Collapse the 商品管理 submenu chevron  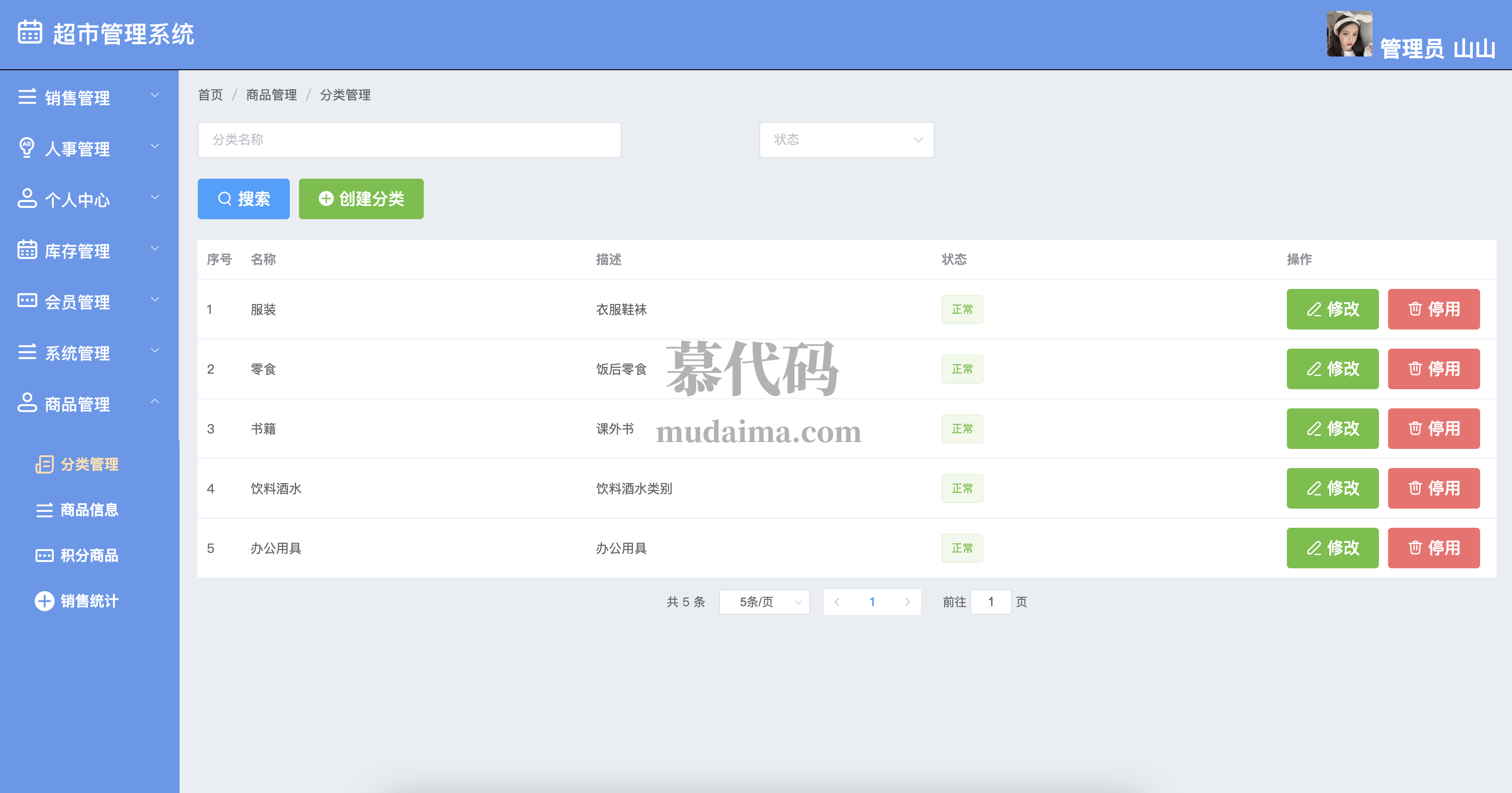click(x=155, y=402)
